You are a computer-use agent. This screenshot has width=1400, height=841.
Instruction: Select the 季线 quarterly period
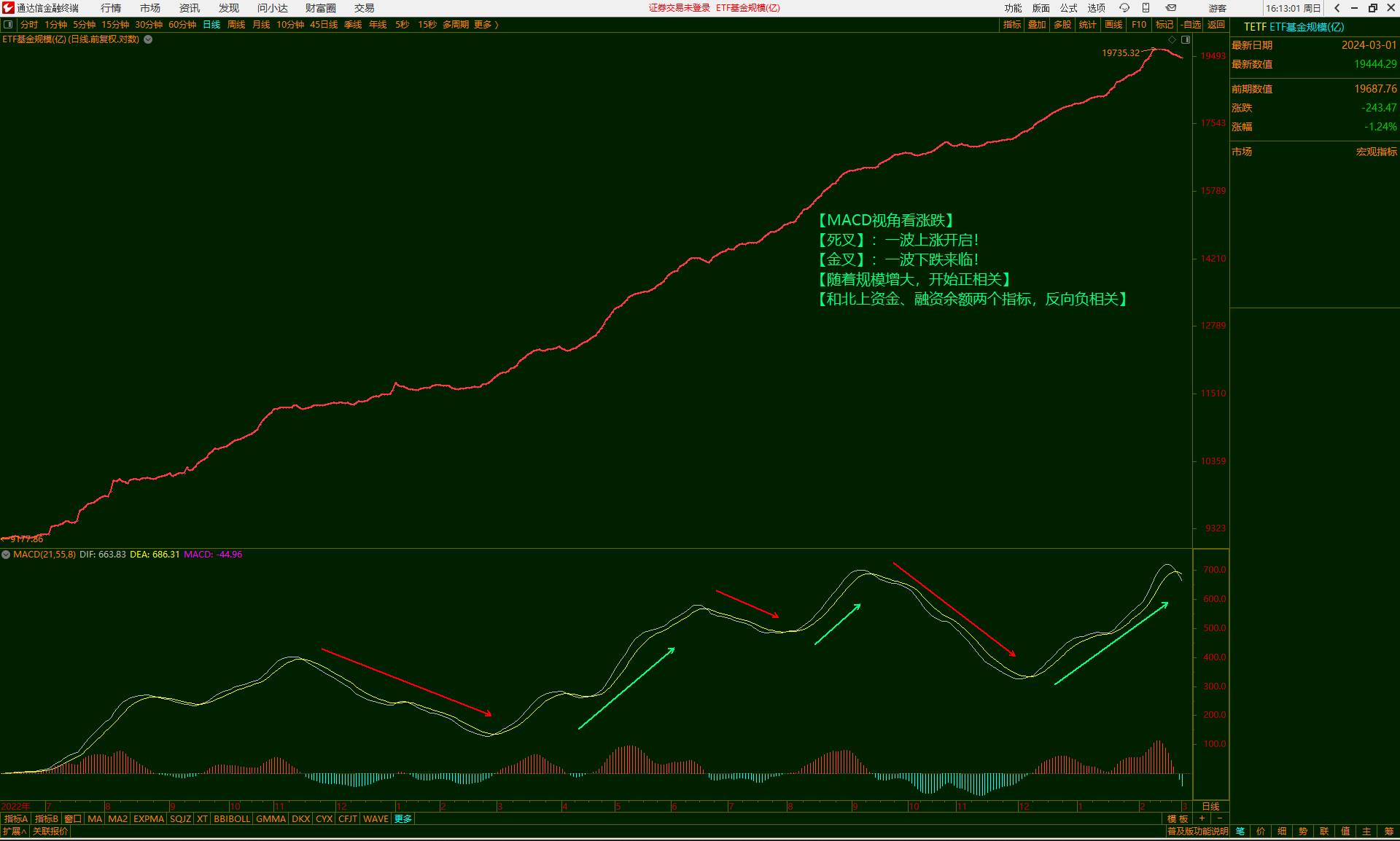click(x=353, y=25)
